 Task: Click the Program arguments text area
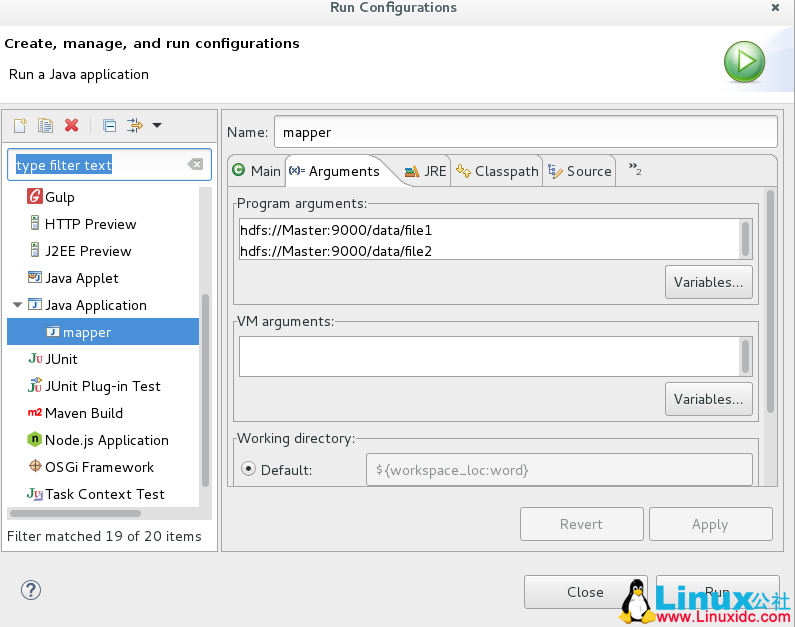click(489, 239)
